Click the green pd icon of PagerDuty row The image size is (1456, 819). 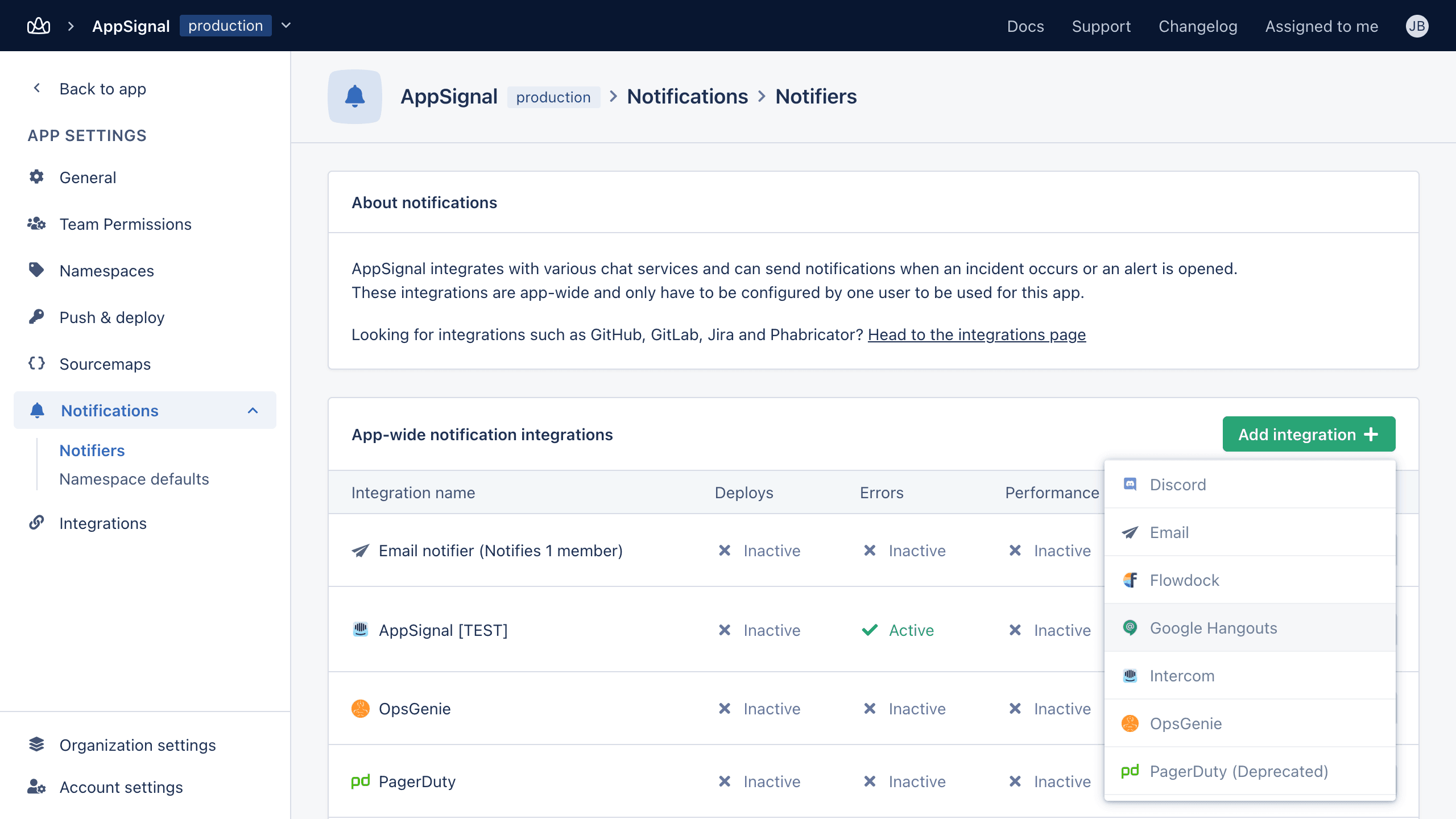361,781
